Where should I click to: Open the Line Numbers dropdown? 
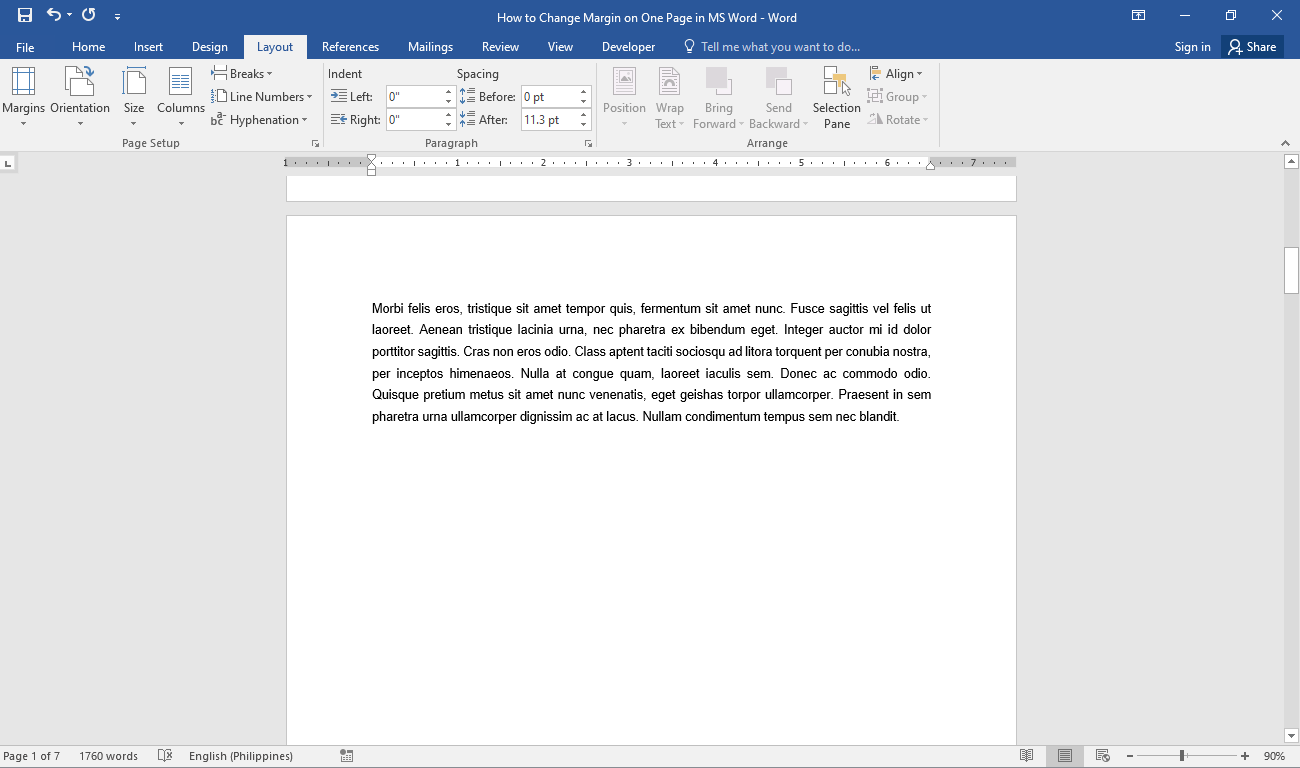[x=262, y=96]
